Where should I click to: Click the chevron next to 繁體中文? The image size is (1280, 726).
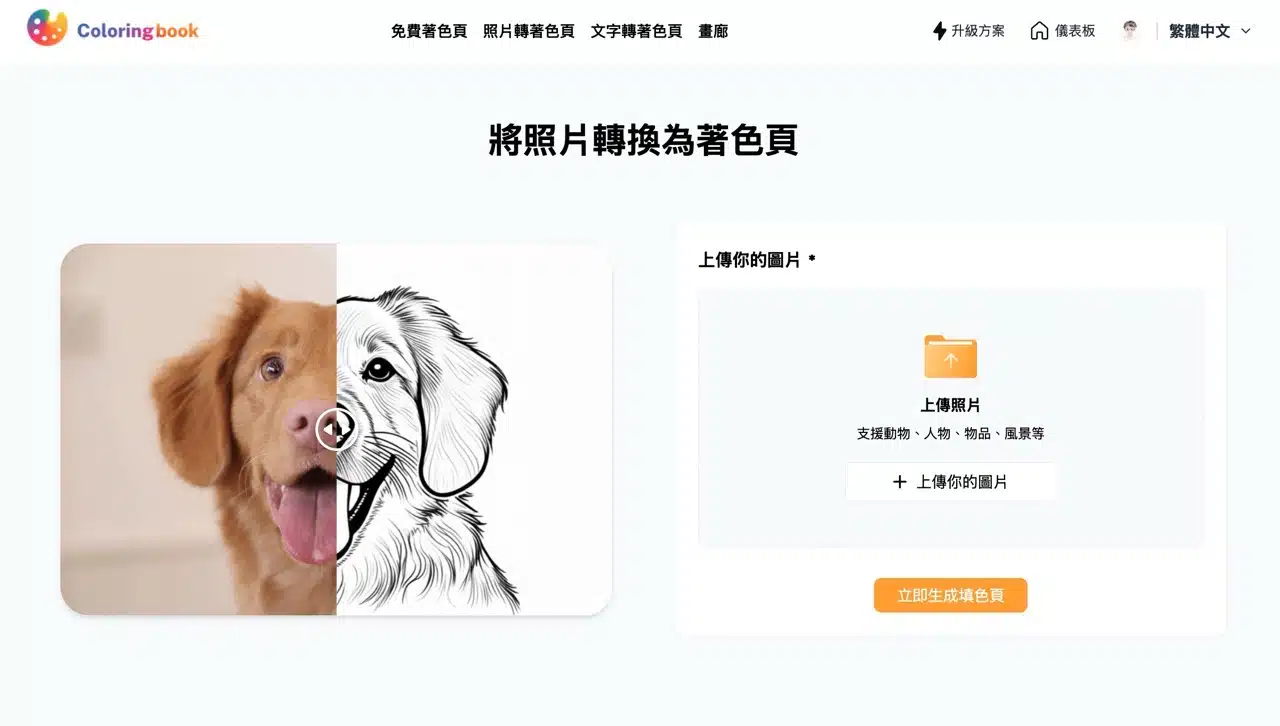(x=1245, y=31)
